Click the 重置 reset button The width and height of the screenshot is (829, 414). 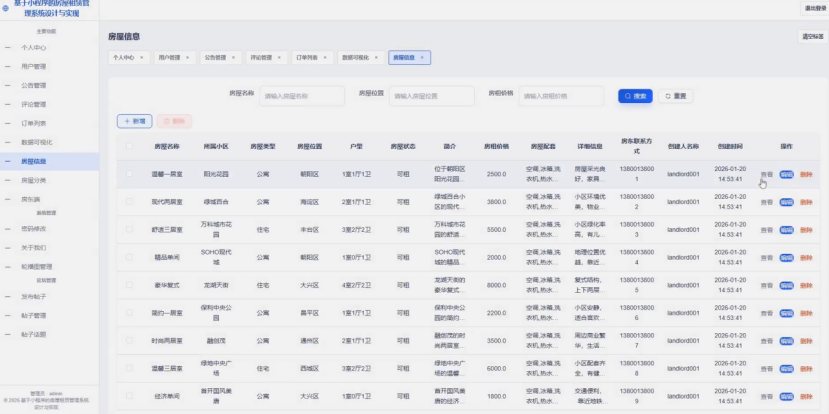[x=676, y=96]
